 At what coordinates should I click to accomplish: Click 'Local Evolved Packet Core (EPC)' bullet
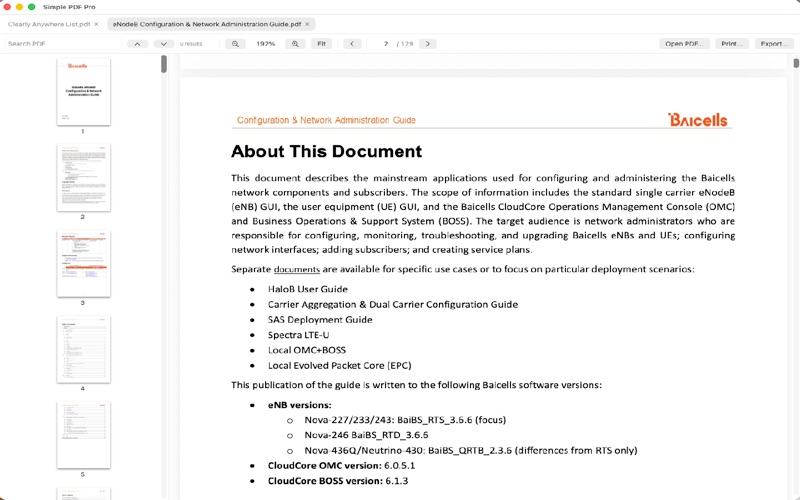(339, 366)
